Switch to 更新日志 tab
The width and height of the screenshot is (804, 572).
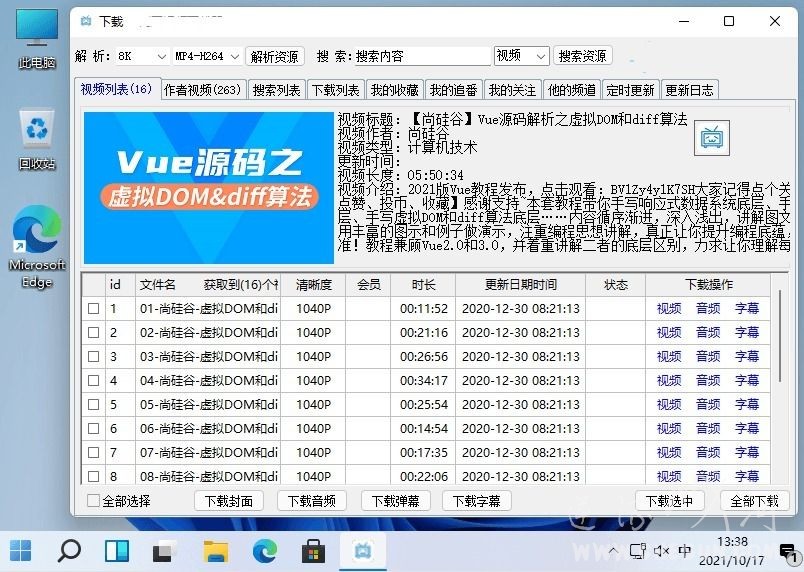[x=690, y=90]
